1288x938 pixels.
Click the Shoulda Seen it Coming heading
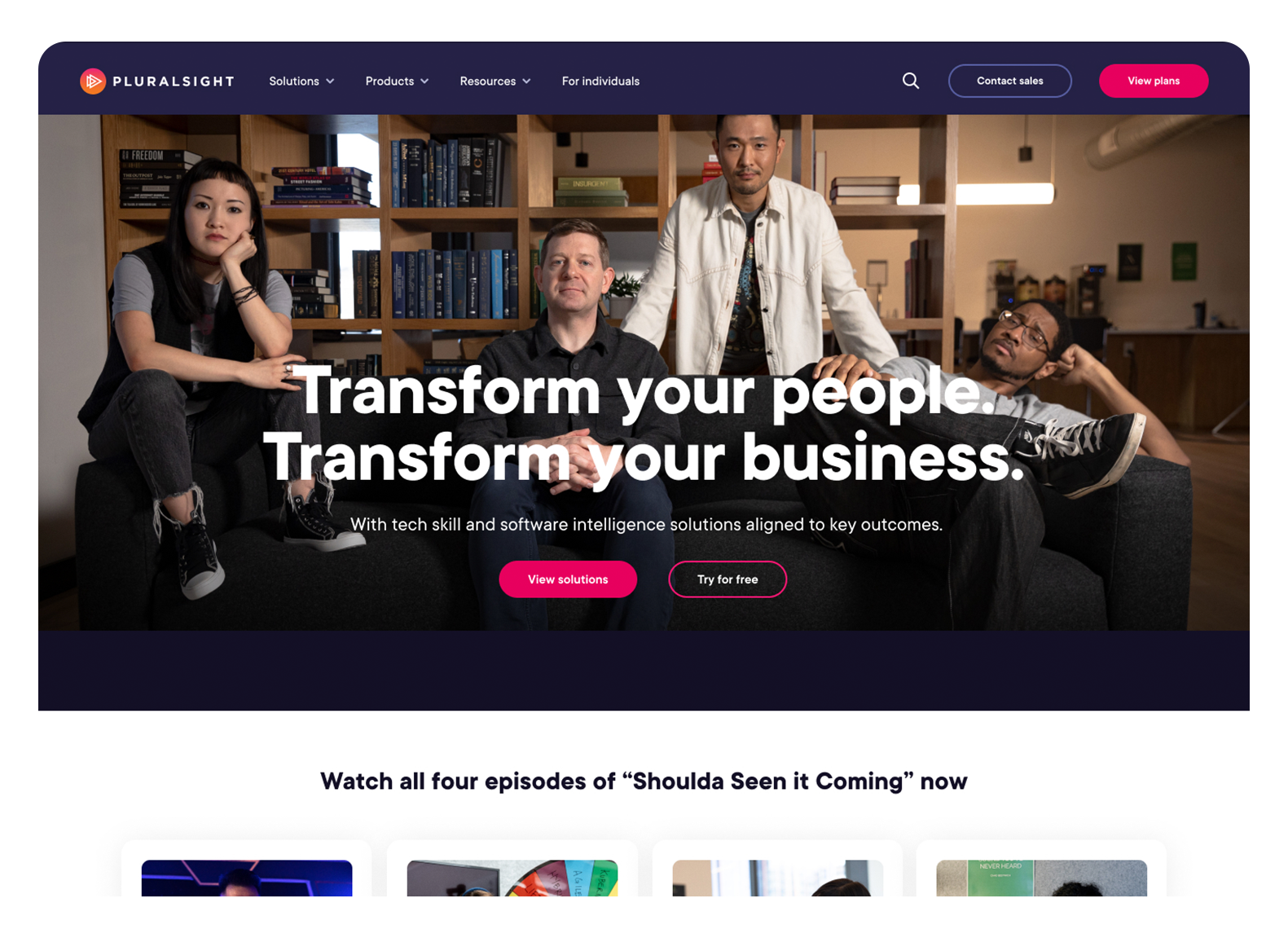tap(644, 782)
